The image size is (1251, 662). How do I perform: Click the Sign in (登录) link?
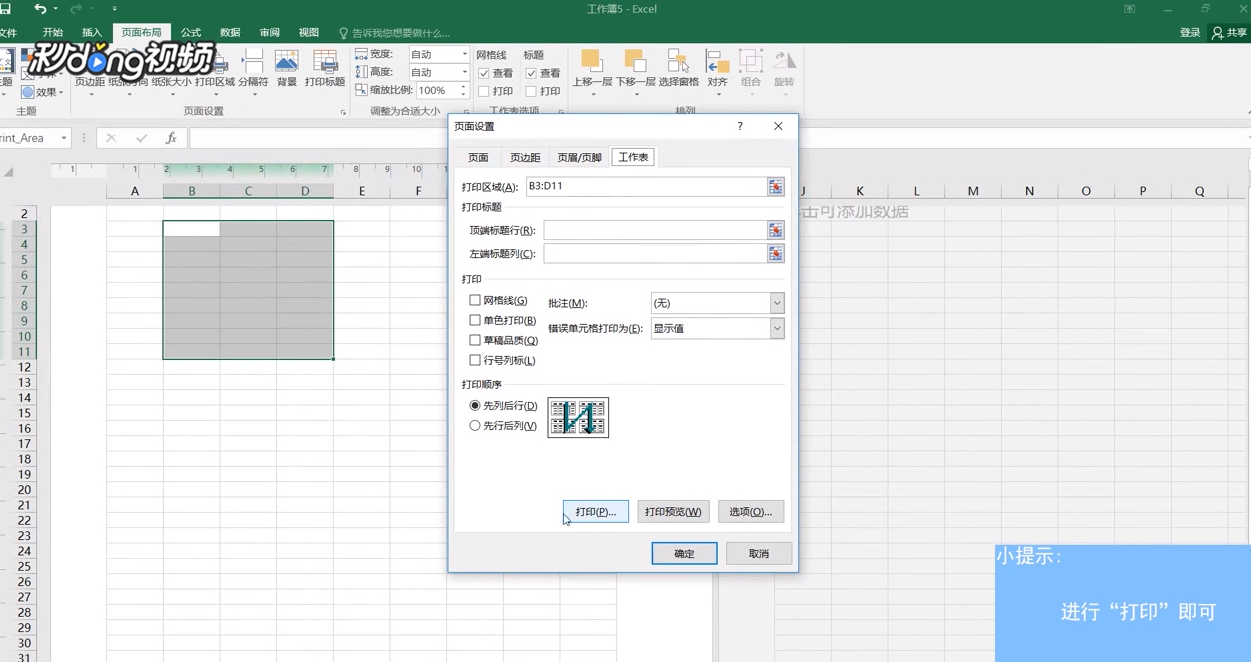1190,33
